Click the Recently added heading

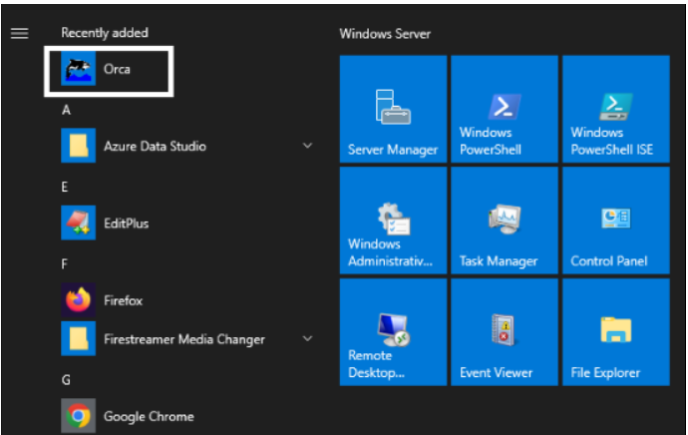click(105, 33)
